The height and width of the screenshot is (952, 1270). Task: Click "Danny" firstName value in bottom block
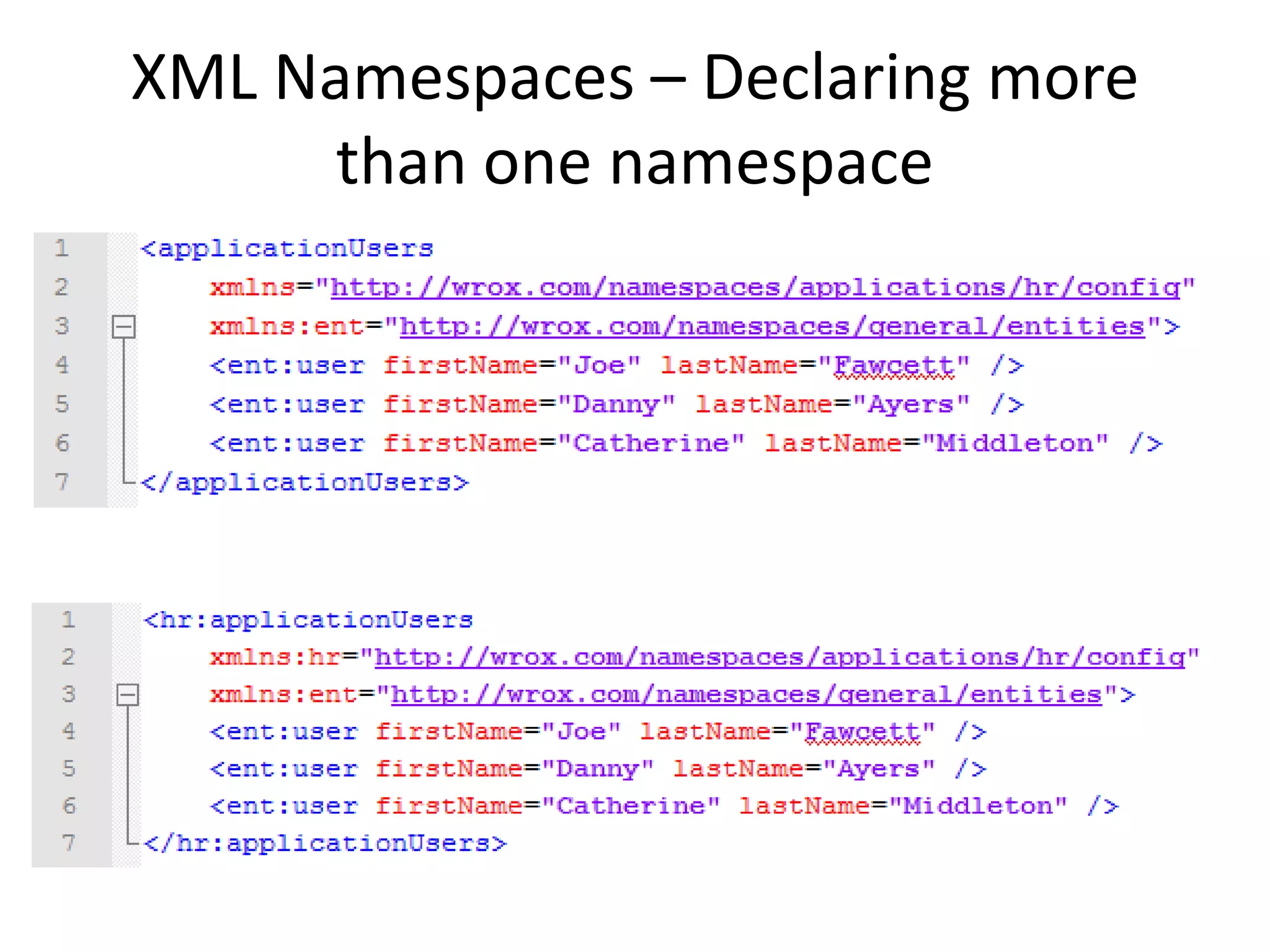598,769
